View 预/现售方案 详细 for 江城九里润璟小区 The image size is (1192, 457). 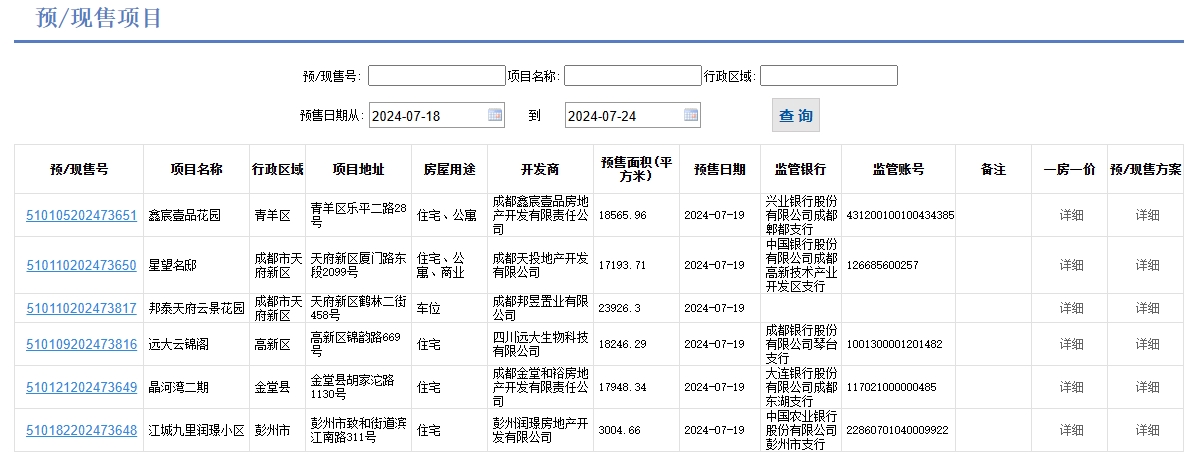[1147, 431]
